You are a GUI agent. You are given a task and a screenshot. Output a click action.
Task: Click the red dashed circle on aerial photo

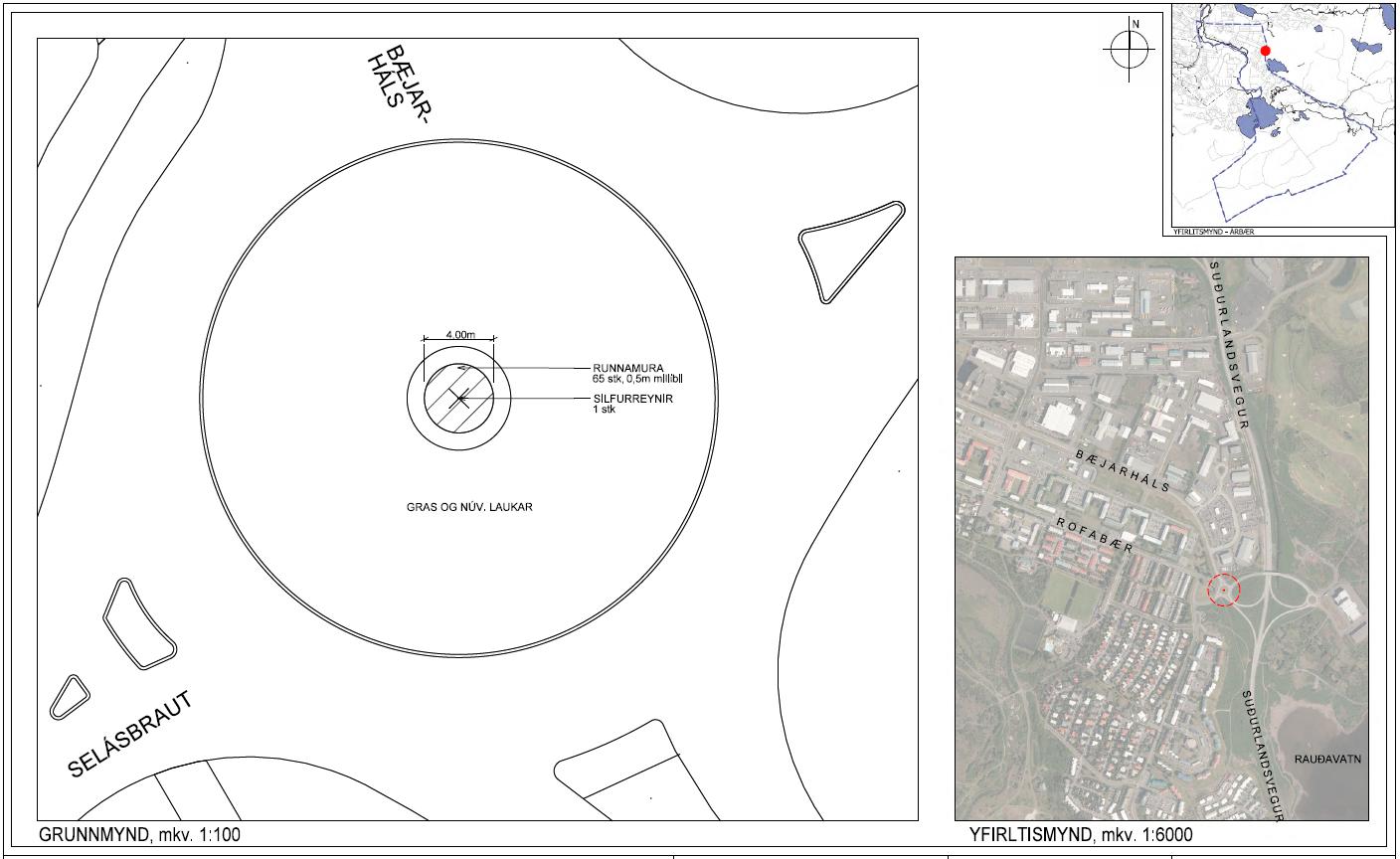(x=1223, y=590)
